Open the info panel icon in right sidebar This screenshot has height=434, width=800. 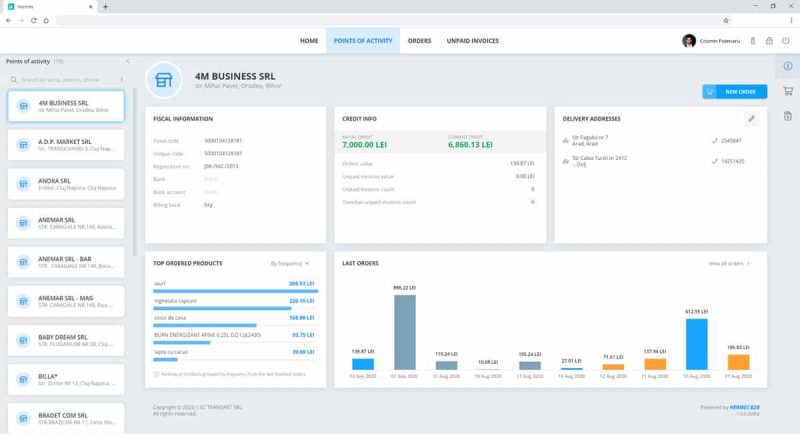(x=787, y=66)
